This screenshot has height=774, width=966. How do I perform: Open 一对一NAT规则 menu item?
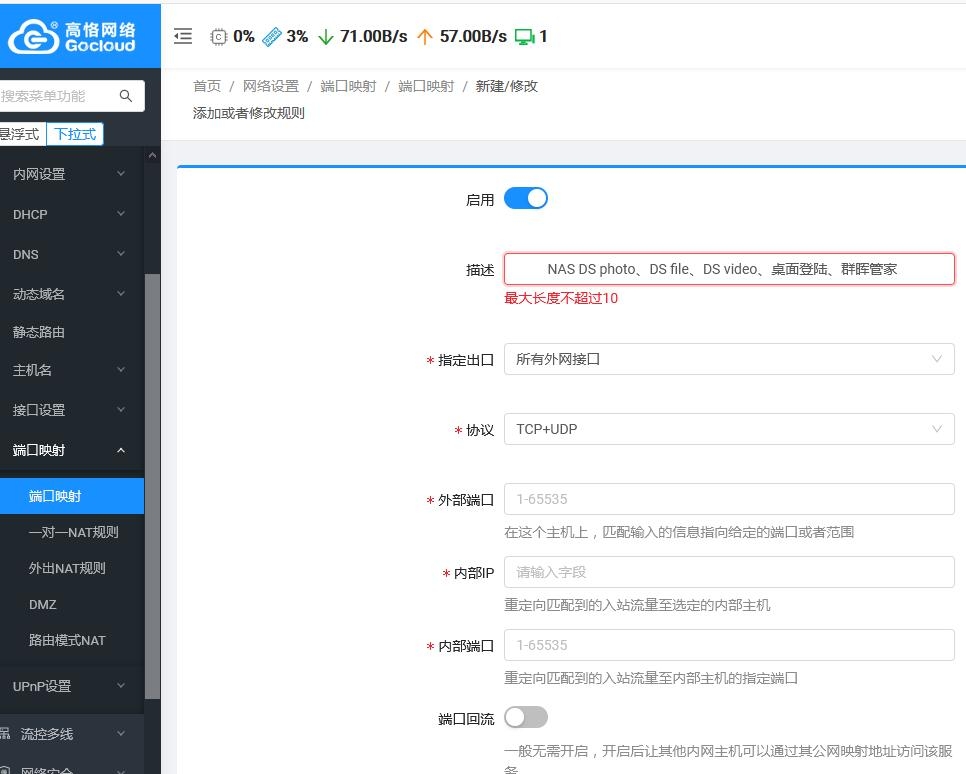point(74,532)
